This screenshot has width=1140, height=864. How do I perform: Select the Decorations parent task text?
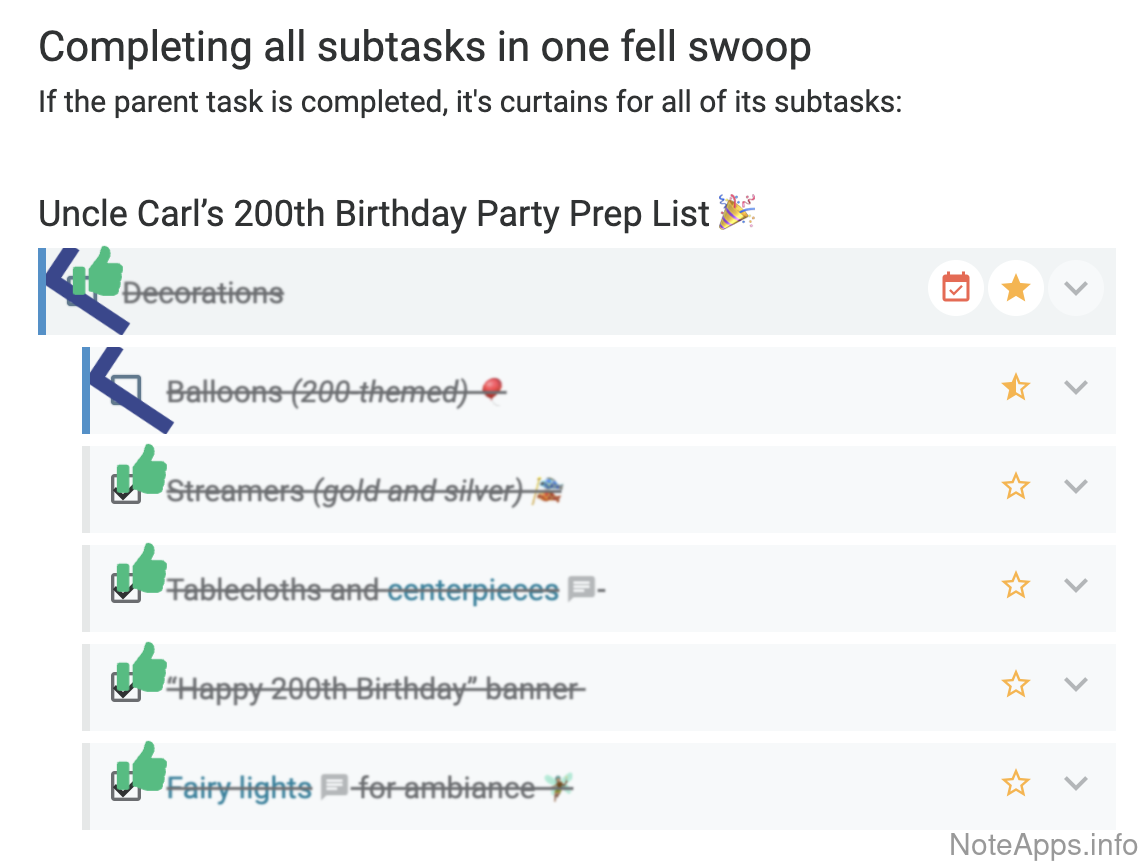[203, 293]
